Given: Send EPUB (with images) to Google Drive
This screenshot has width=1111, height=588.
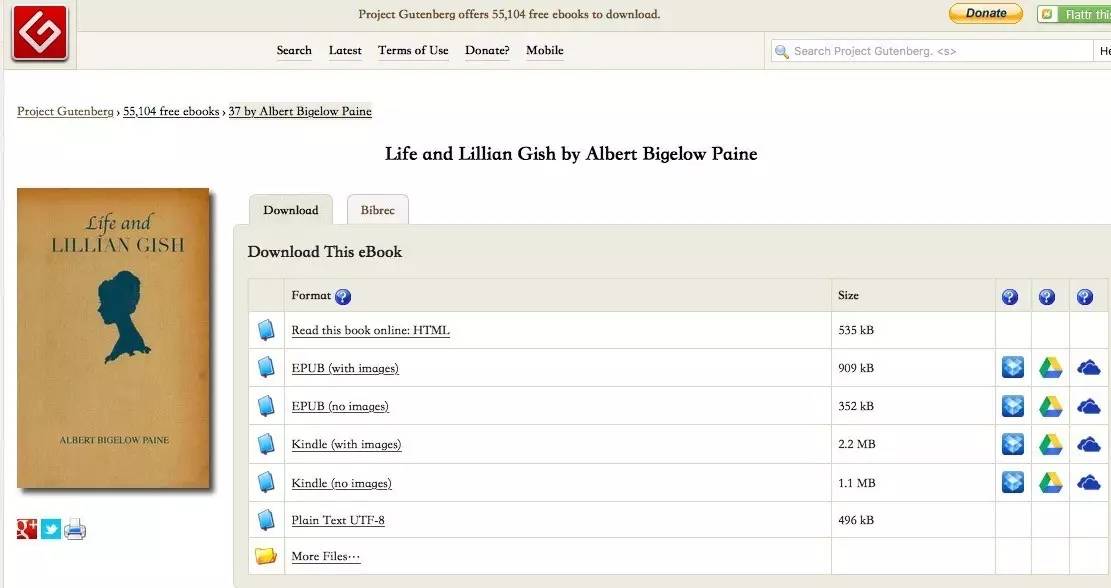Looking at the screenshot, I should click(x=1050, y=367).
